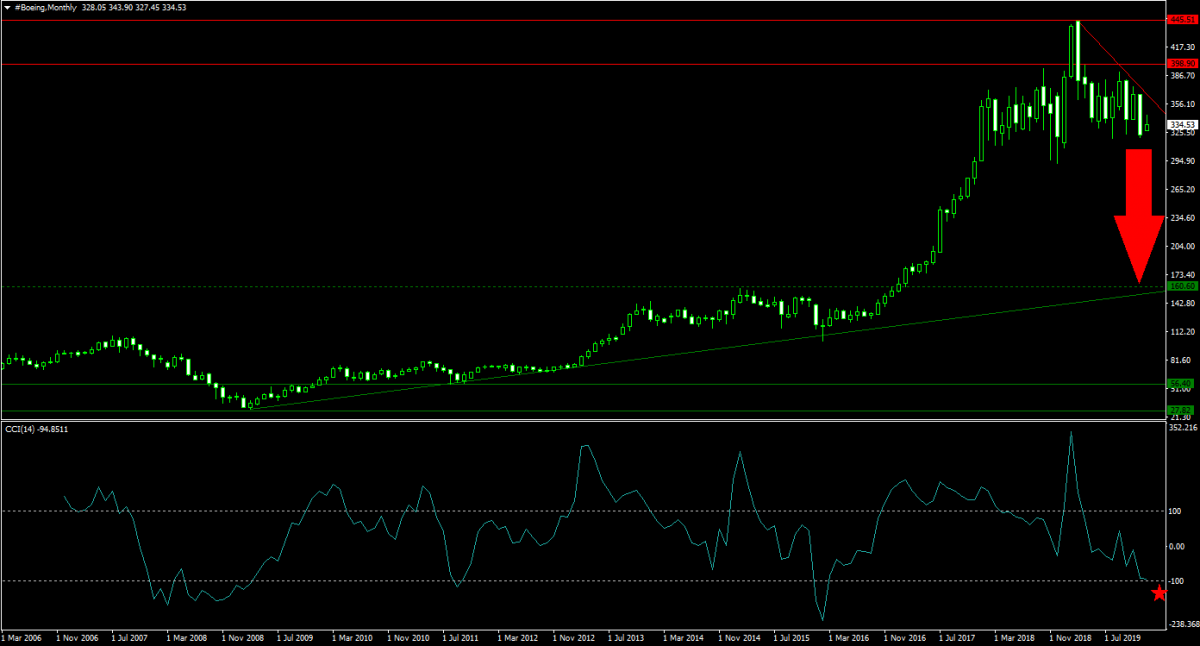Click the 1 Mar 2006 date label
Image resolution: width=1200 pixels, height=646 pixels.
pos(23,635)
